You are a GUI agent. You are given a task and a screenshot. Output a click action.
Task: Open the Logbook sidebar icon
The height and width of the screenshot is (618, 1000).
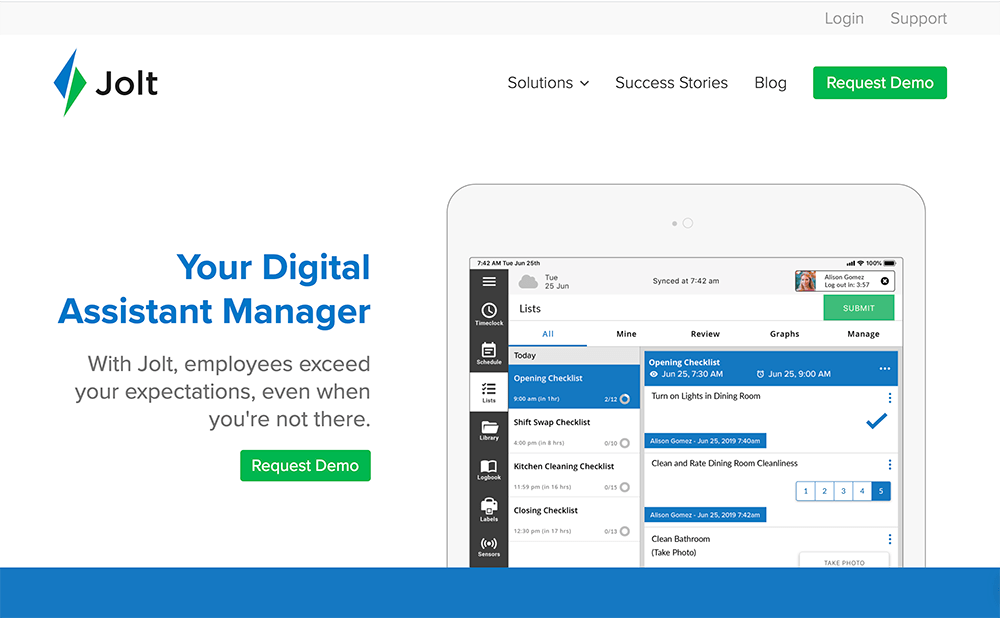[489, 469]
